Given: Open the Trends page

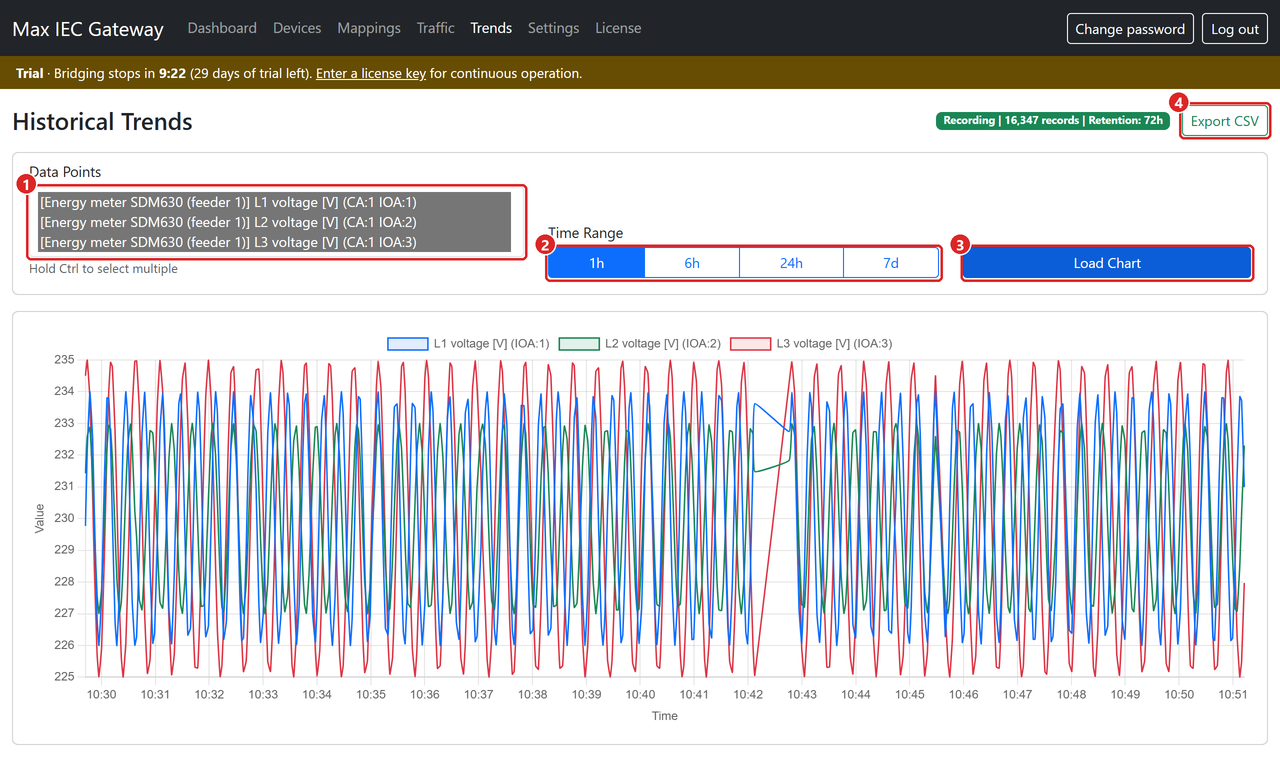Looking at the screenshot, I should (491, 28).
